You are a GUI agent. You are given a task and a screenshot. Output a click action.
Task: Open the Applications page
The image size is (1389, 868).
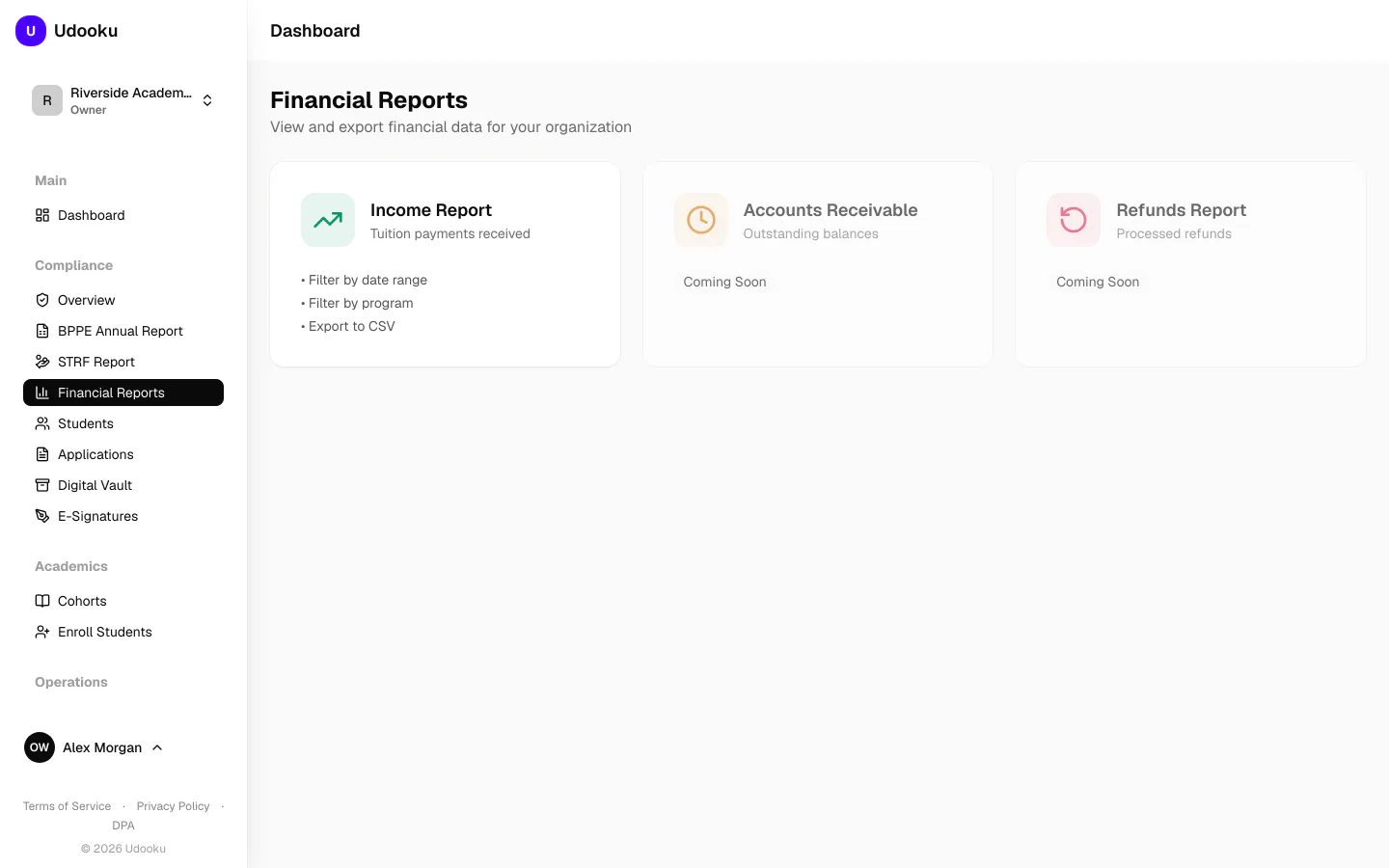(x=123, y=454)
